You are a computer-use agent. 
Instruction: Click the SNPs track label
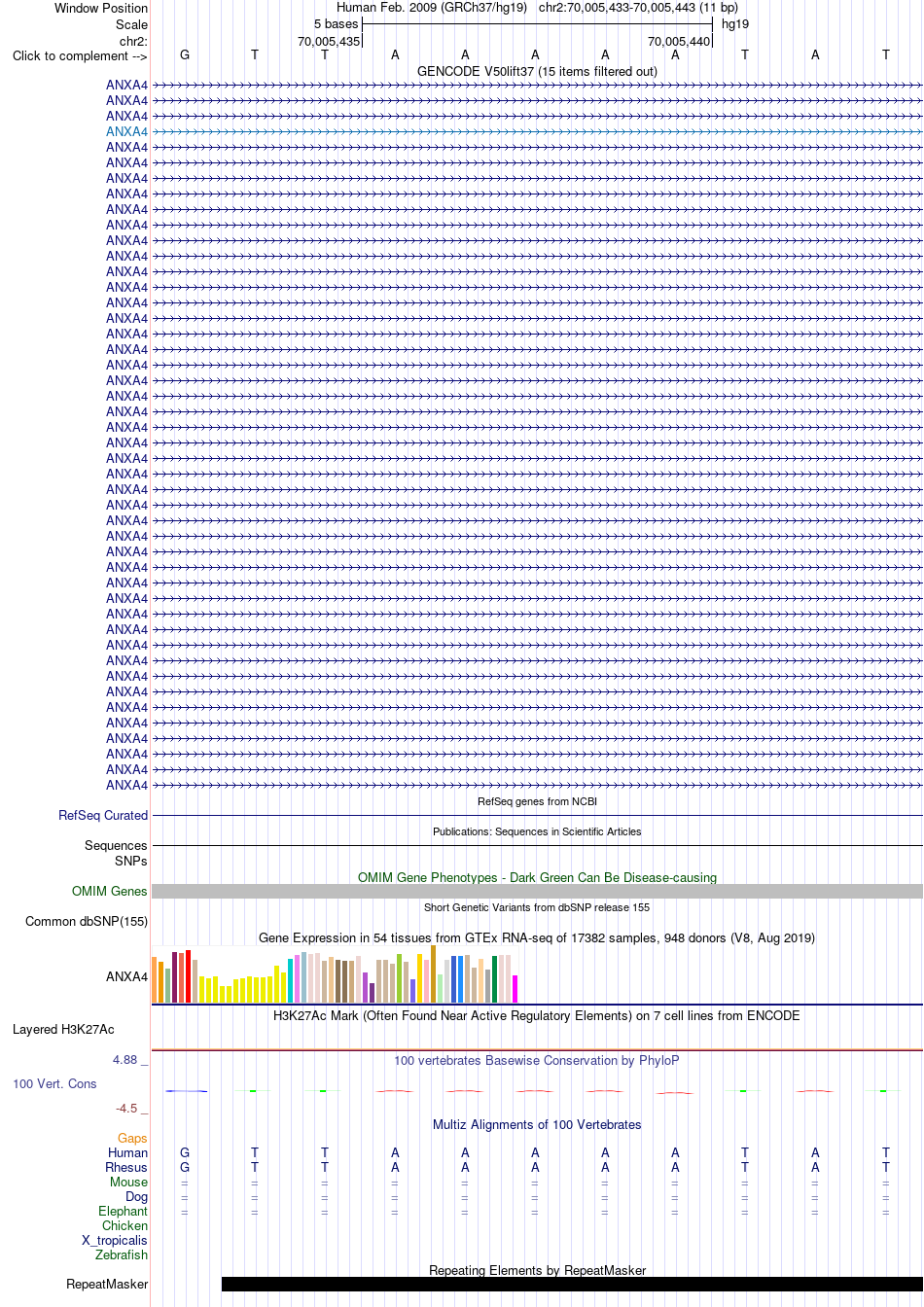click(x=130, y=861)
